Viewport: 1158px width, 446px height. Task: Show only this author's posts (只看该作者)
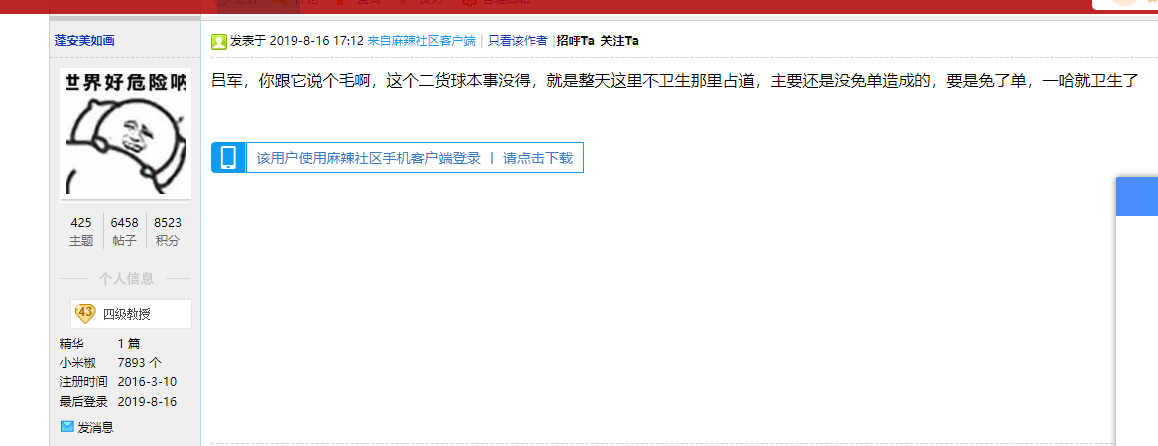(517, 41)
